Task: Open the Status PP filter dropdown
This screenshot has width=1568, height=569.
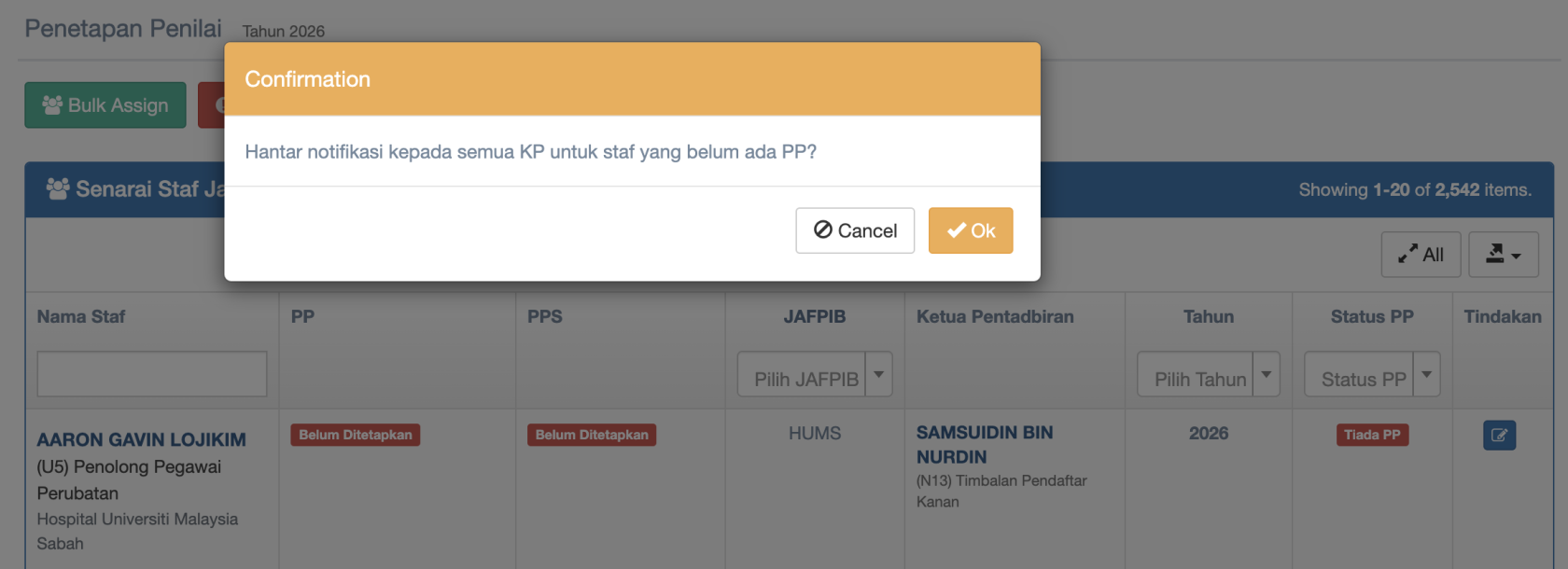Action: (1372, 375)
